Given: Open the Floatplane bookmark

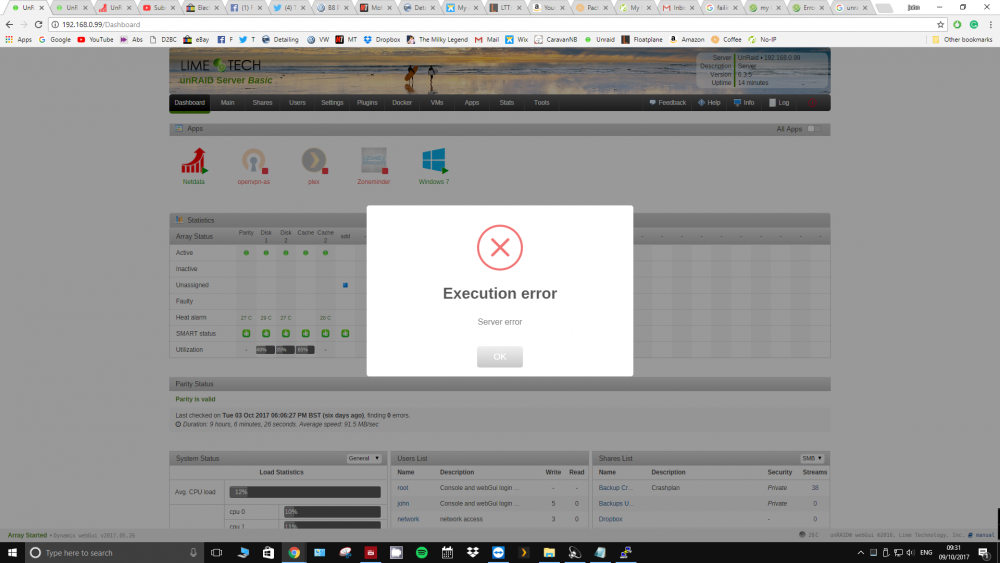Looking at the screenshot, I should coord(641,40).
